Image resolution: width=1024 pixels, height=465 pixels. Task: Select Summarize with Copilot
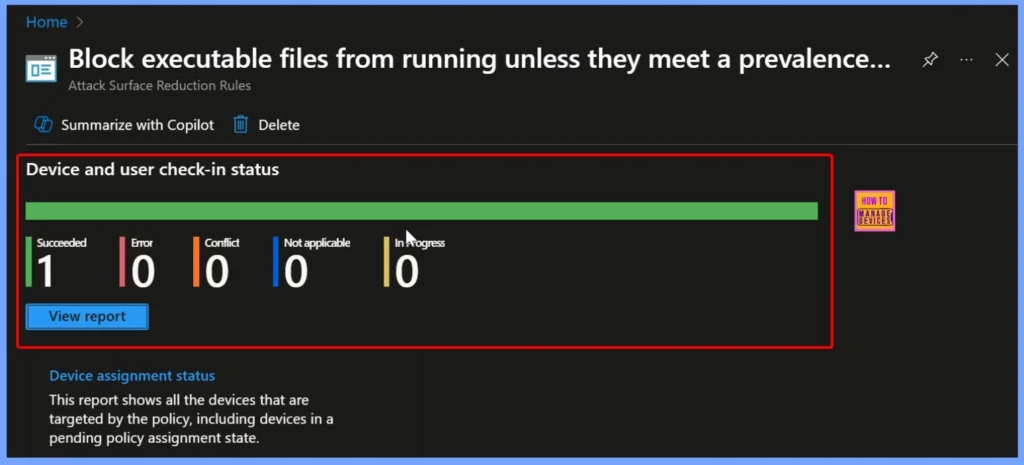137,125
